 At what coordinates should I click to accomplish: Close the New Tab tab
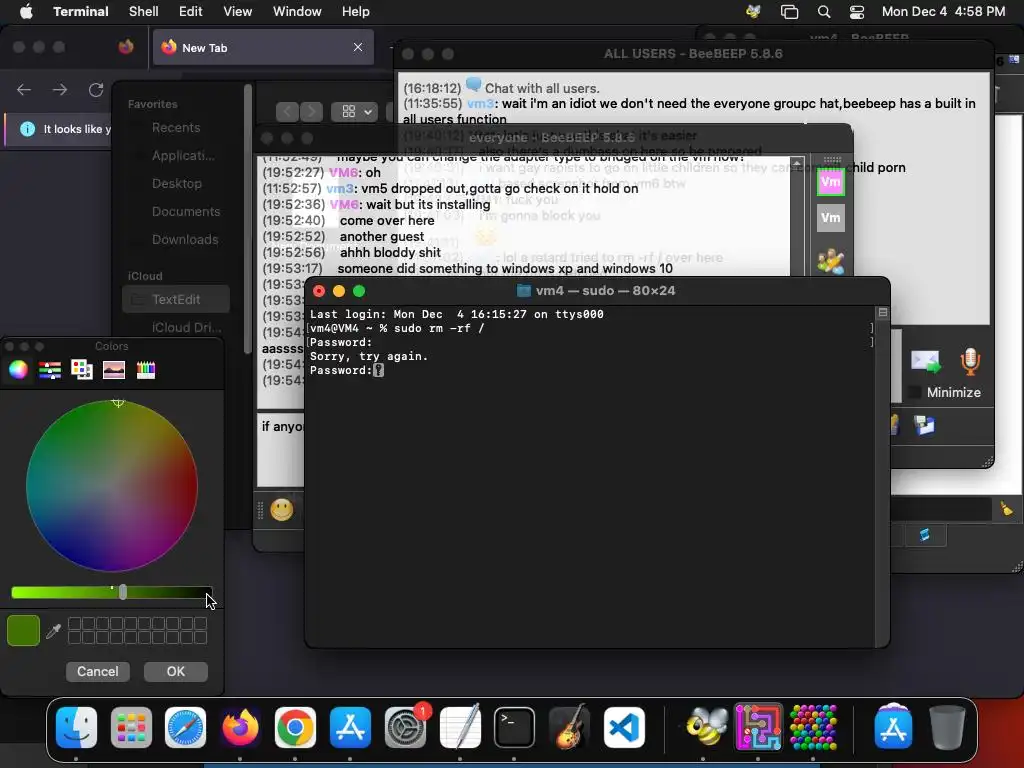[358, 47]
